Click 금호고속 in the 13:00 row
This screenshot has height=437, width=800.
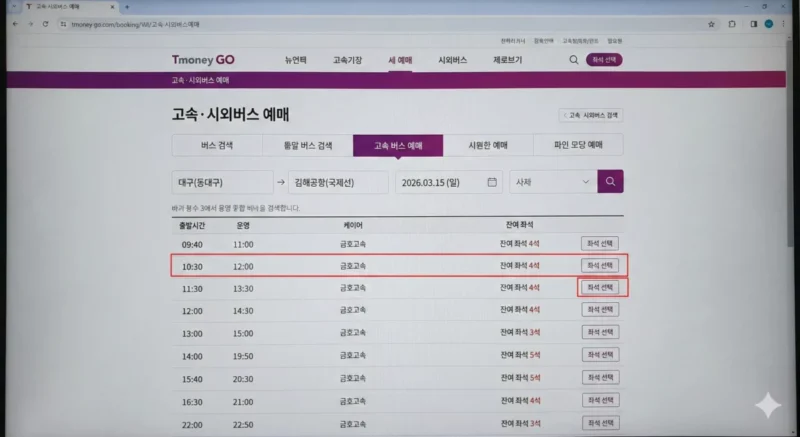(353, 332)
